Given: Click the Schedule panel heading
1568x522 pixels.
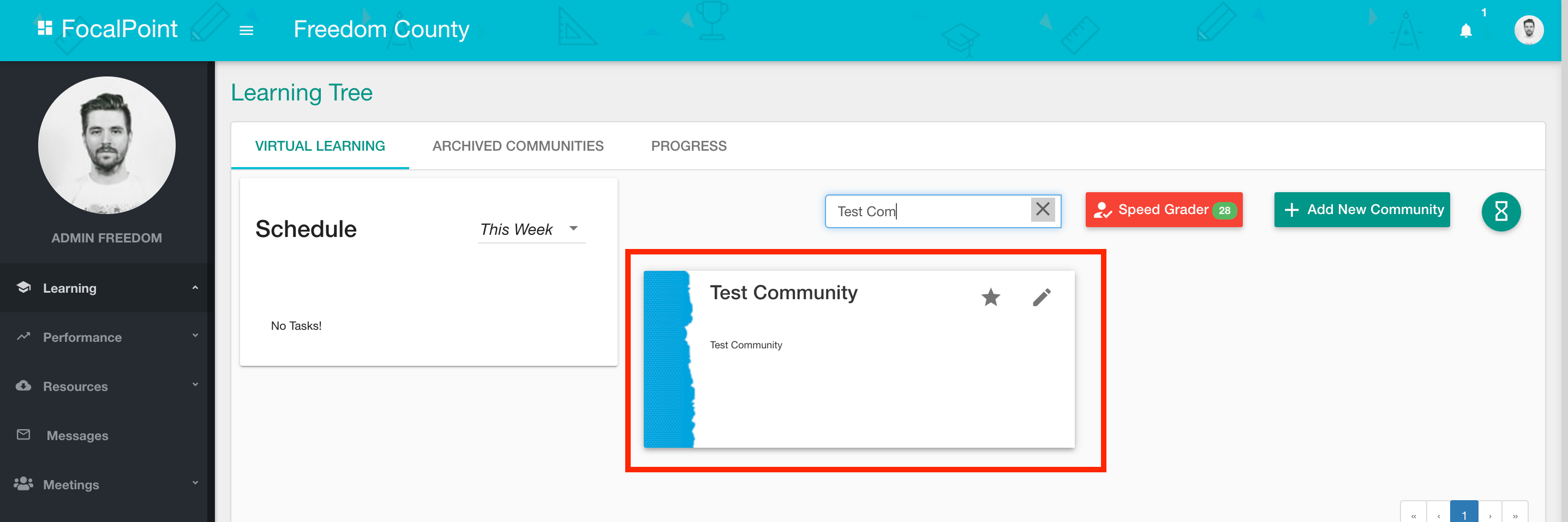Looking at the screenshot, I should click(306, 229).
